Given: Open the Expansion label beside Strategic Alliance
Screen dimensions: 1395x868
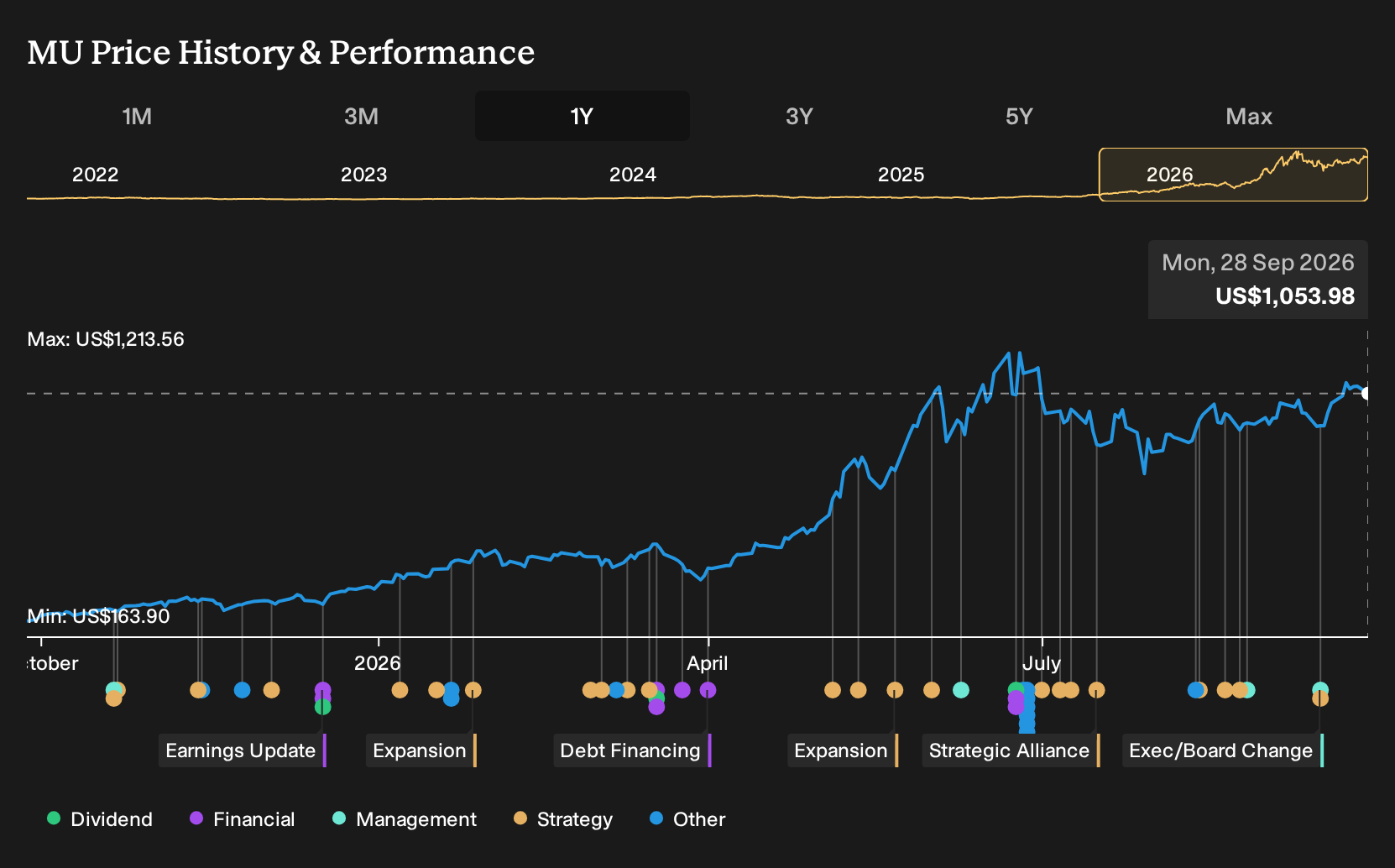Looking at the screenshot, I should (x=843, y=750).
